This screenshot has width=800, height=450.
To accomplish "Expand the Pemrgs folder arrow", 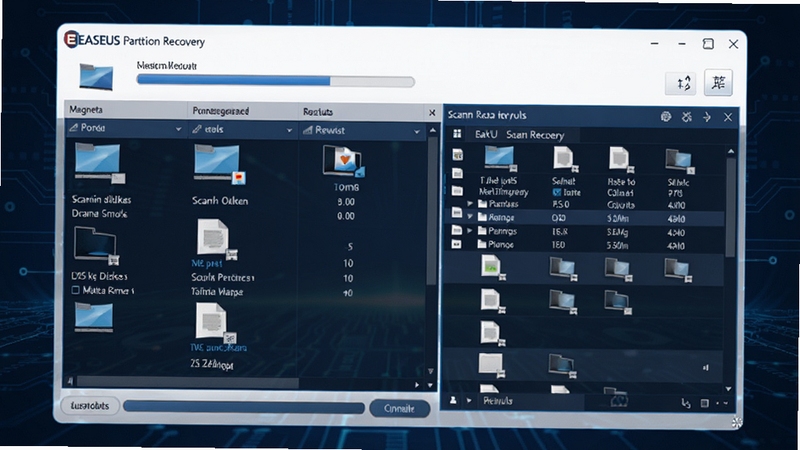I will [x=470, y=231].
